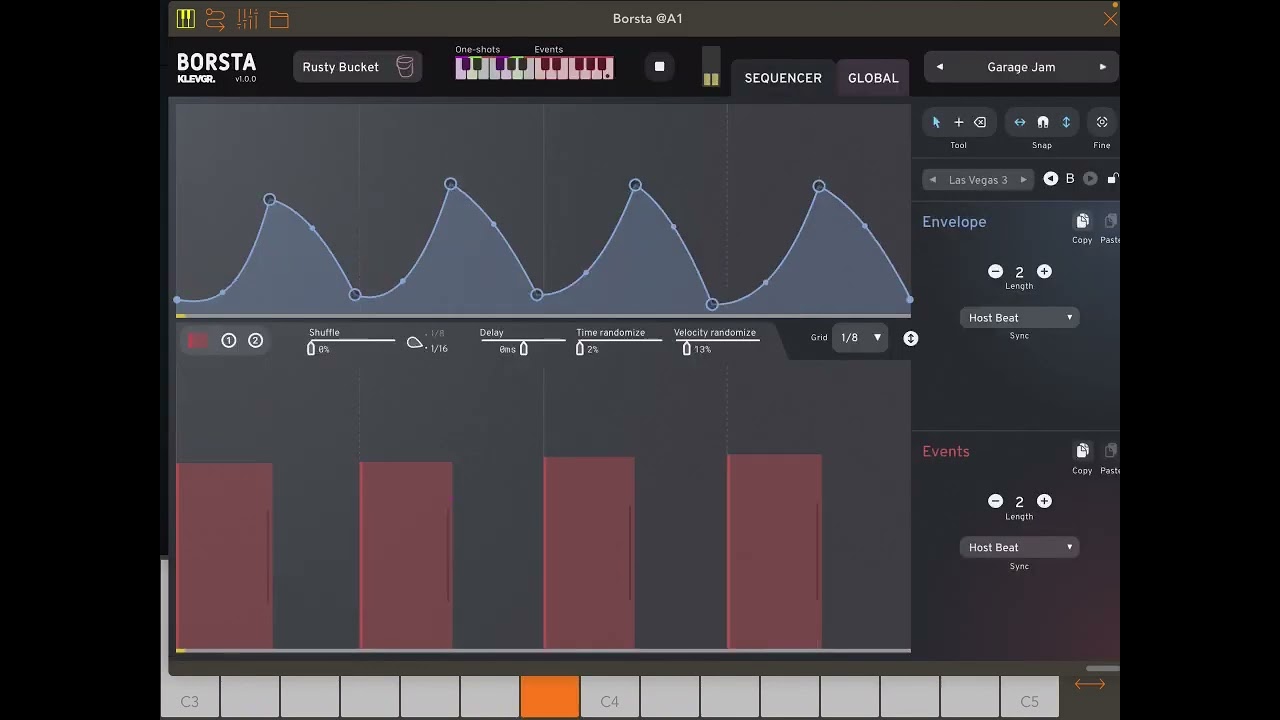Toggle magnet snap

[1042, 122]
